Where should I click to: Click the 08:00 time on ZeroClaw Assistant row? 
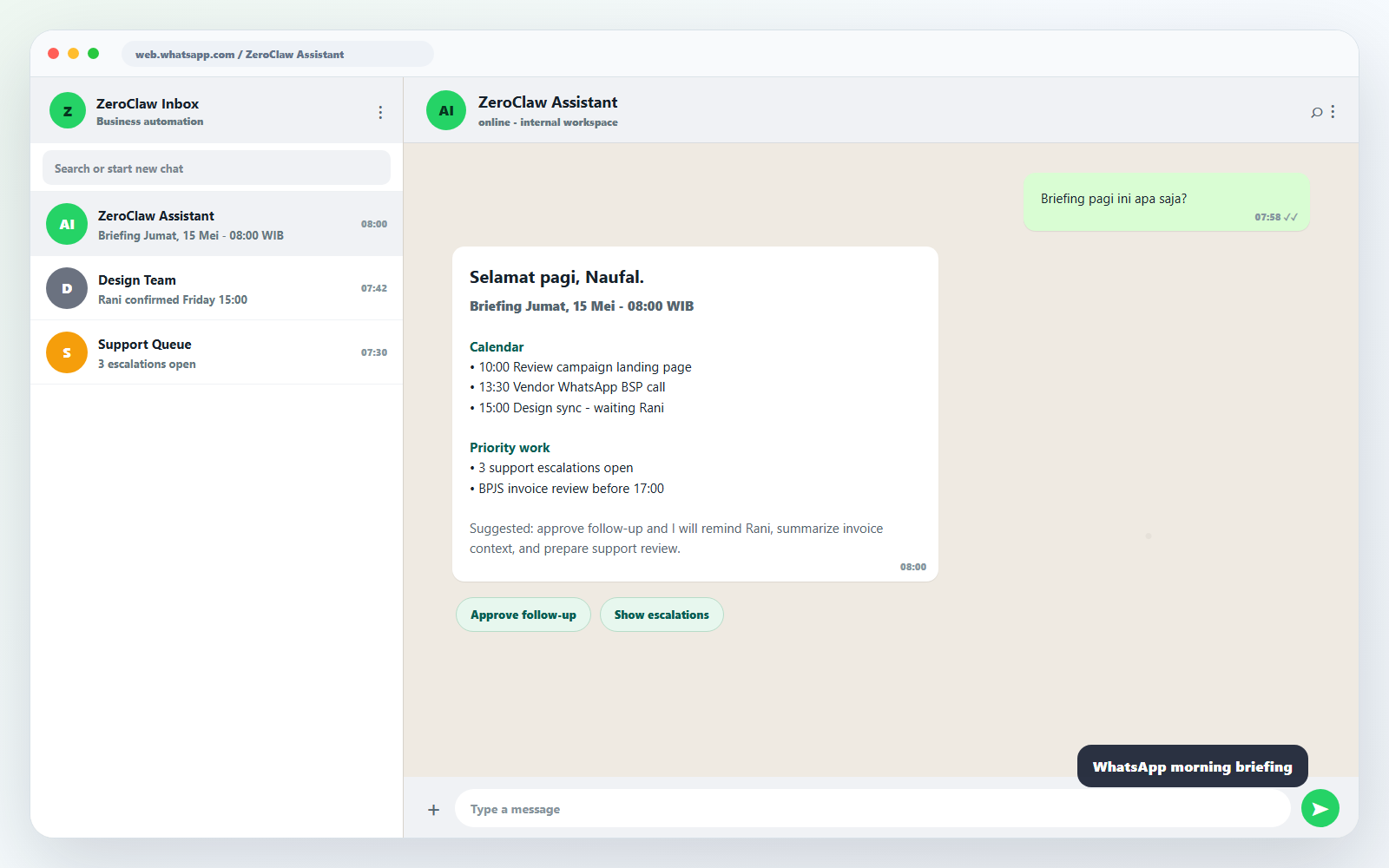(x=374, y=224)
